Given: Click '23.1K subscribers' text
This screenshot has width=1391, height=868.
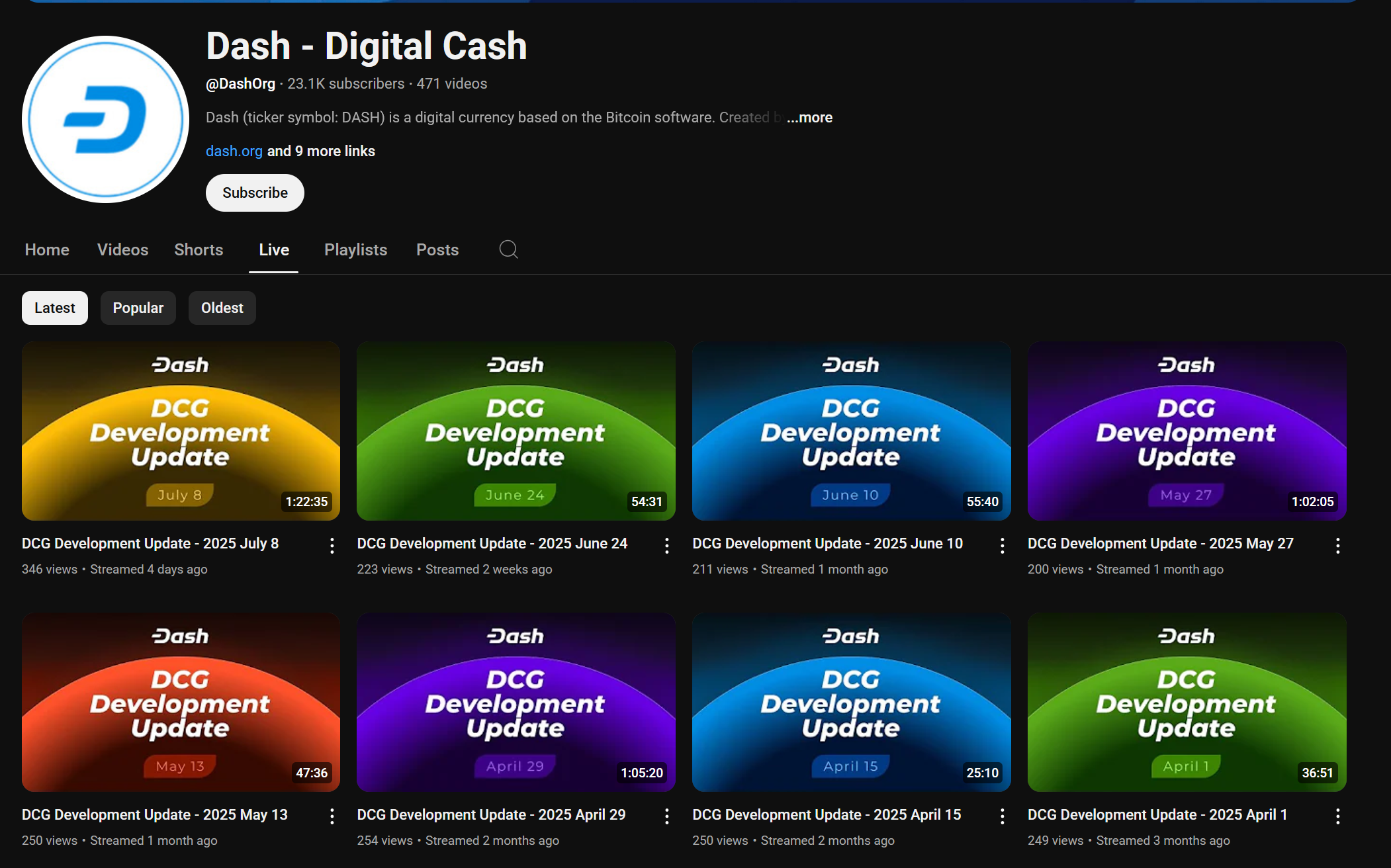Looking at the screenshot, I should 345,83.
